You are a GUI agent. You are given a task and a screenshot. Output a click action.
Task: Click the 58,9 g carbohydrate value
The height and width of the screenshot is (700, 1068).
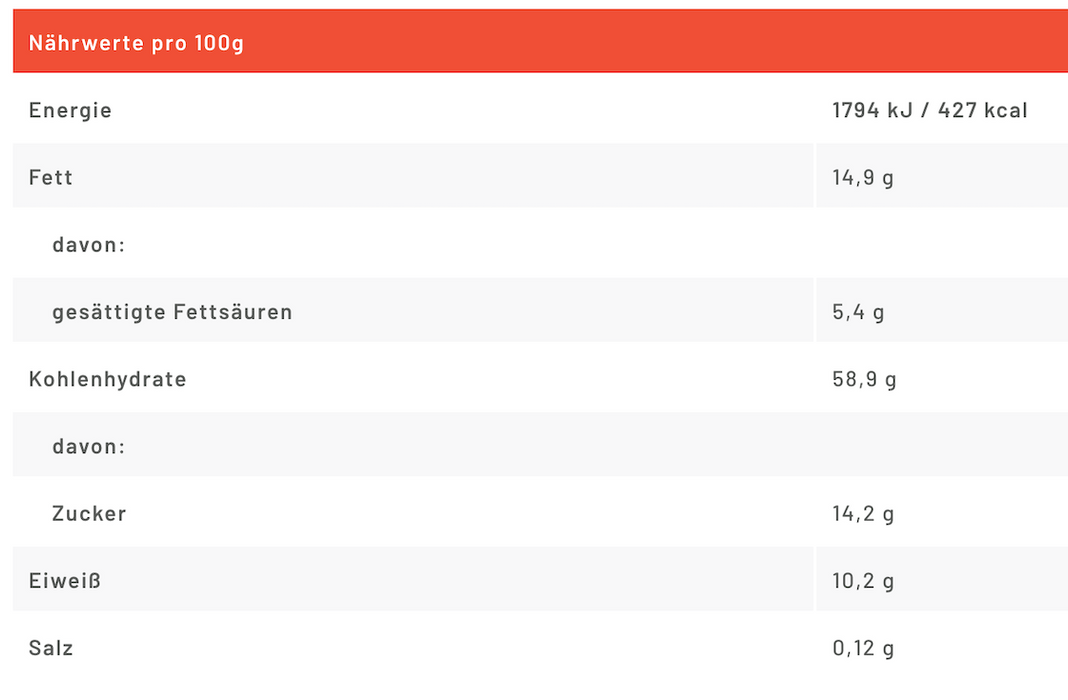(864, 380)
